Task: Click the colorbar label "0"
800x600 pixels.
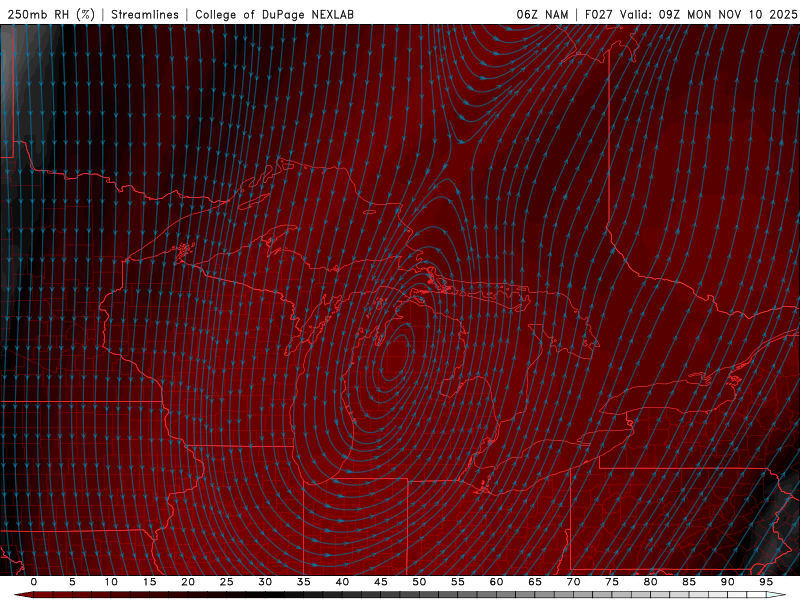Action: pos(34,582)
